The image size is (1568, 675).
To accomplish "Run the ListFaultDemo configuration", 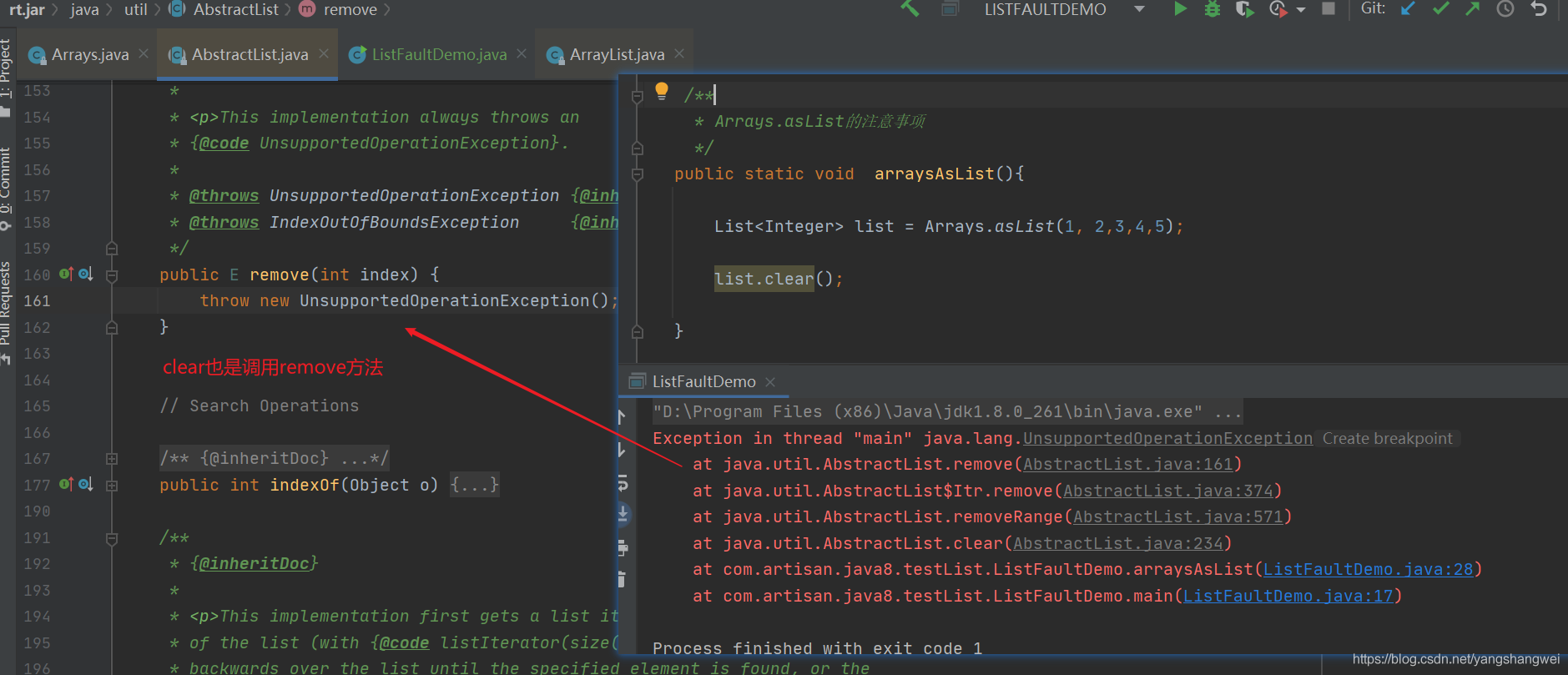I will pyautogui.click(x=1180, y=9).
